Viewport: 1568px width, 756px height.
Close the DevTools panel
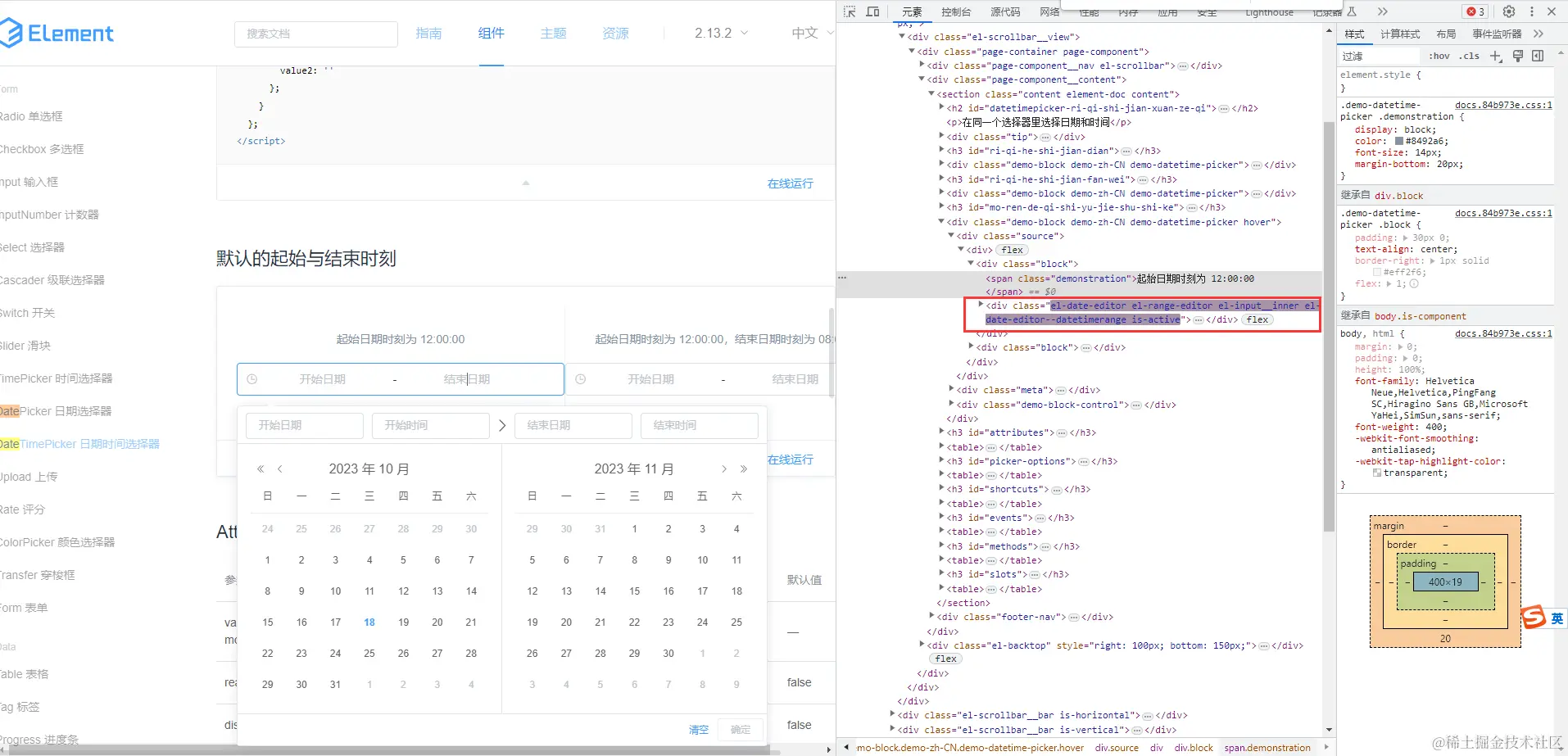pos(1552,11)
